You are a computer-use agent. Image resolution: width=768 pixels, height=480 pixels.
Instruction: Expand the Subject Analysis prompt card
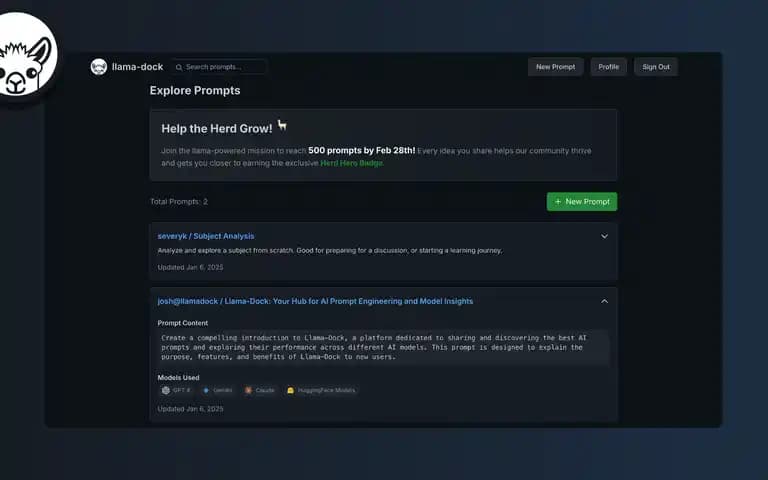coord(604,236)
